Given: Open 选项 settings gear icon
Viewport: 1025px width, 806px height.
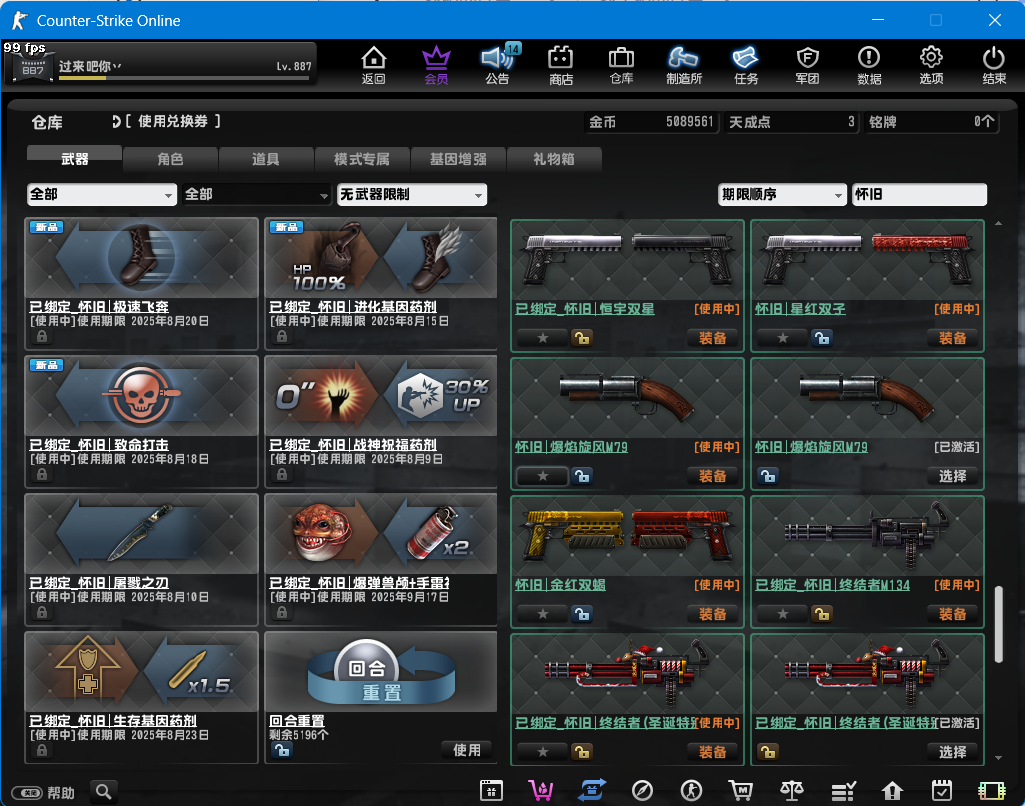Looking at the screenshot, I should coord(931,65).
